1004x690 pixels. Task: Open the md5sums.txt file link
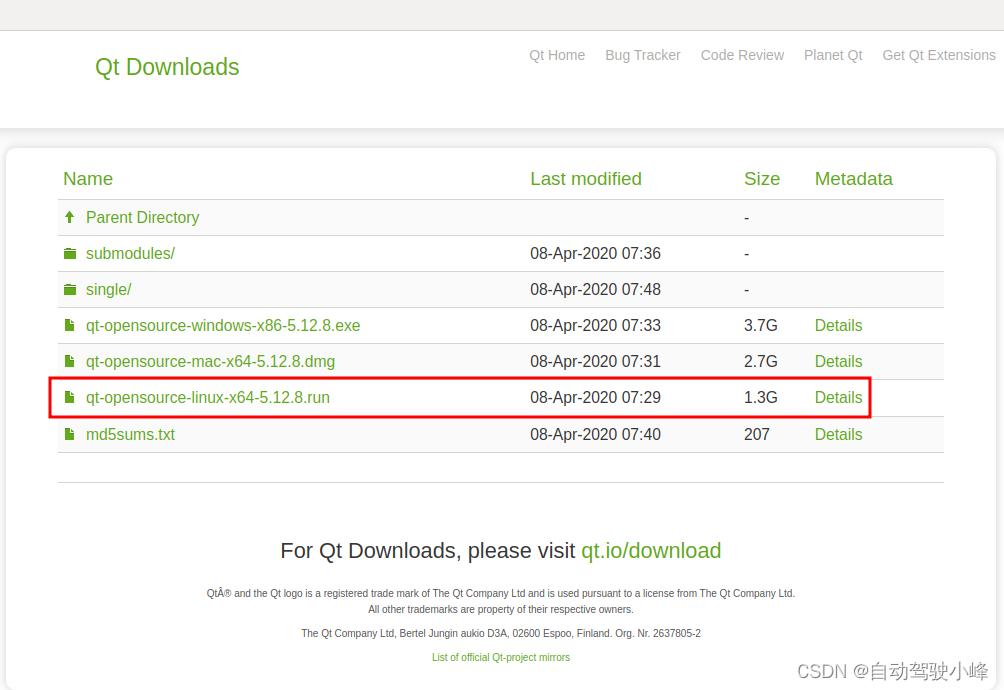pyautogui.click(x=130, y=434)
